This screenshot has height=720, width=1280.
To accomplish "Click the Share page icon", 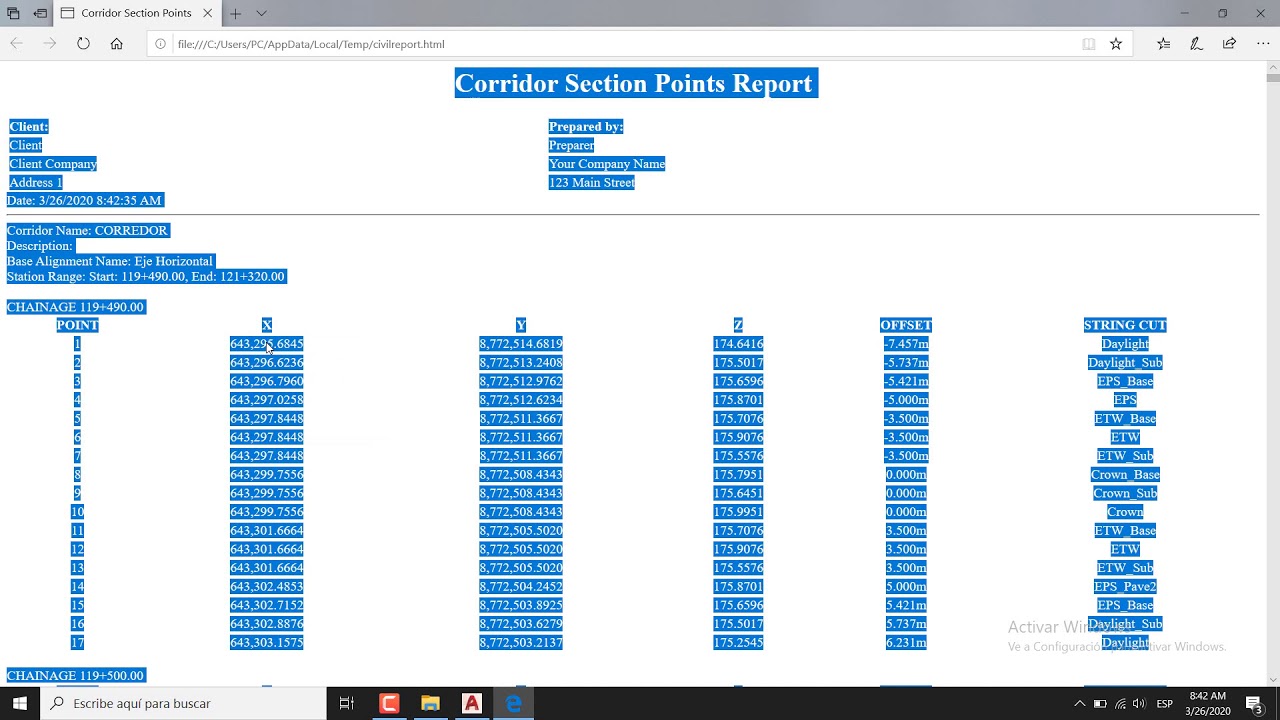I will 1229,44.
